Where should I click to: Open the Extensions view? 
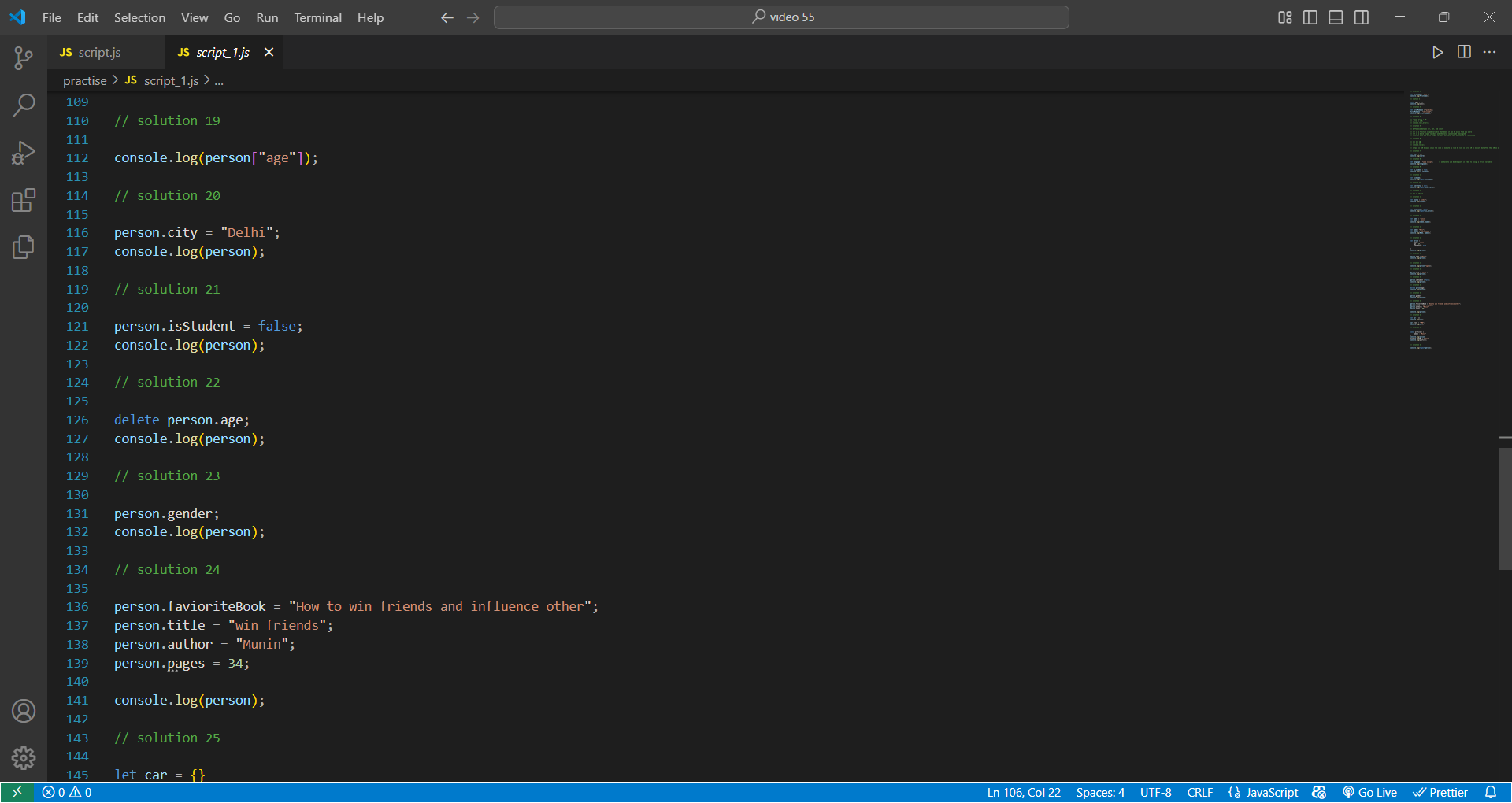point(24,200)
